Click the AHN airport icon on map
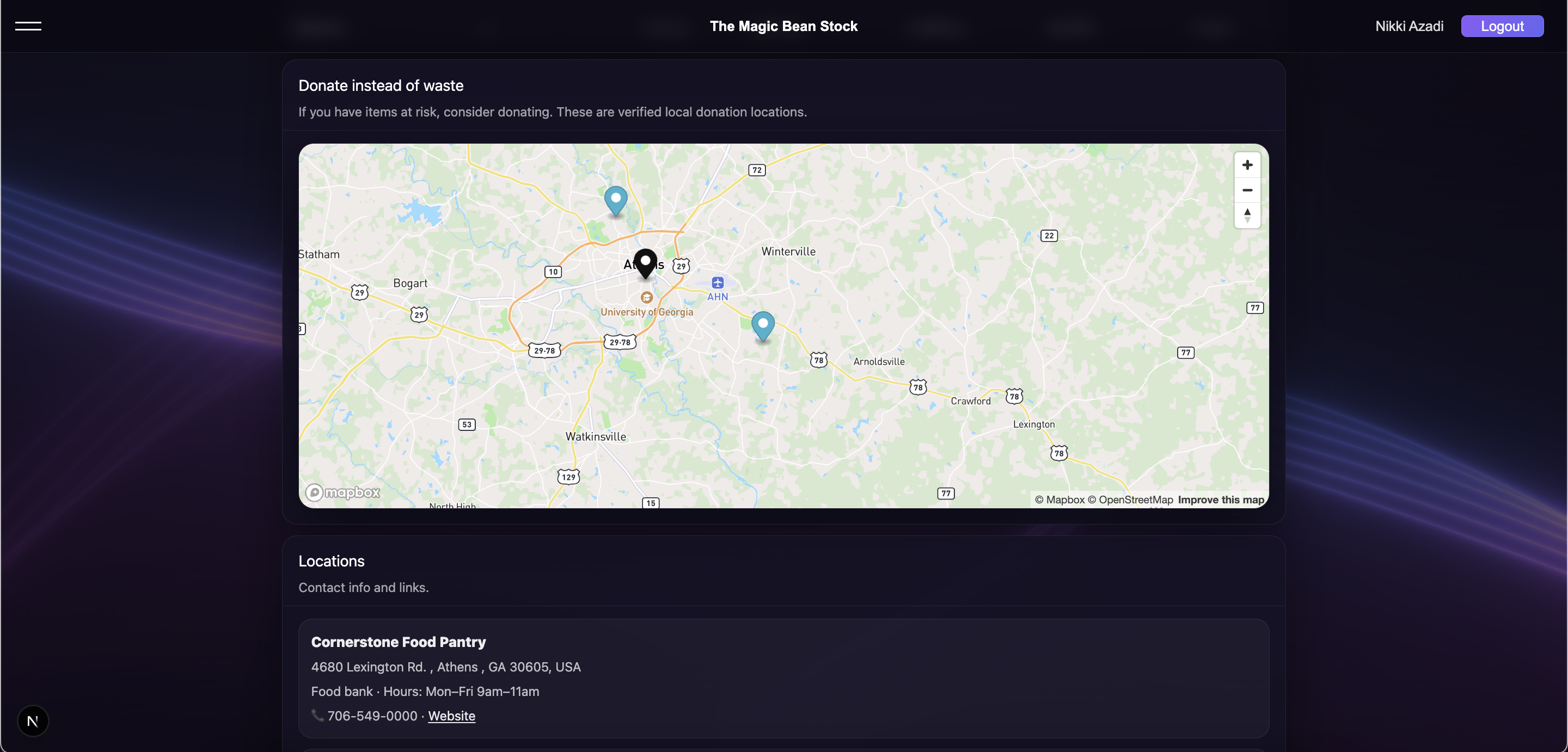Screen dimensions: 1568x752 (718, 283)
